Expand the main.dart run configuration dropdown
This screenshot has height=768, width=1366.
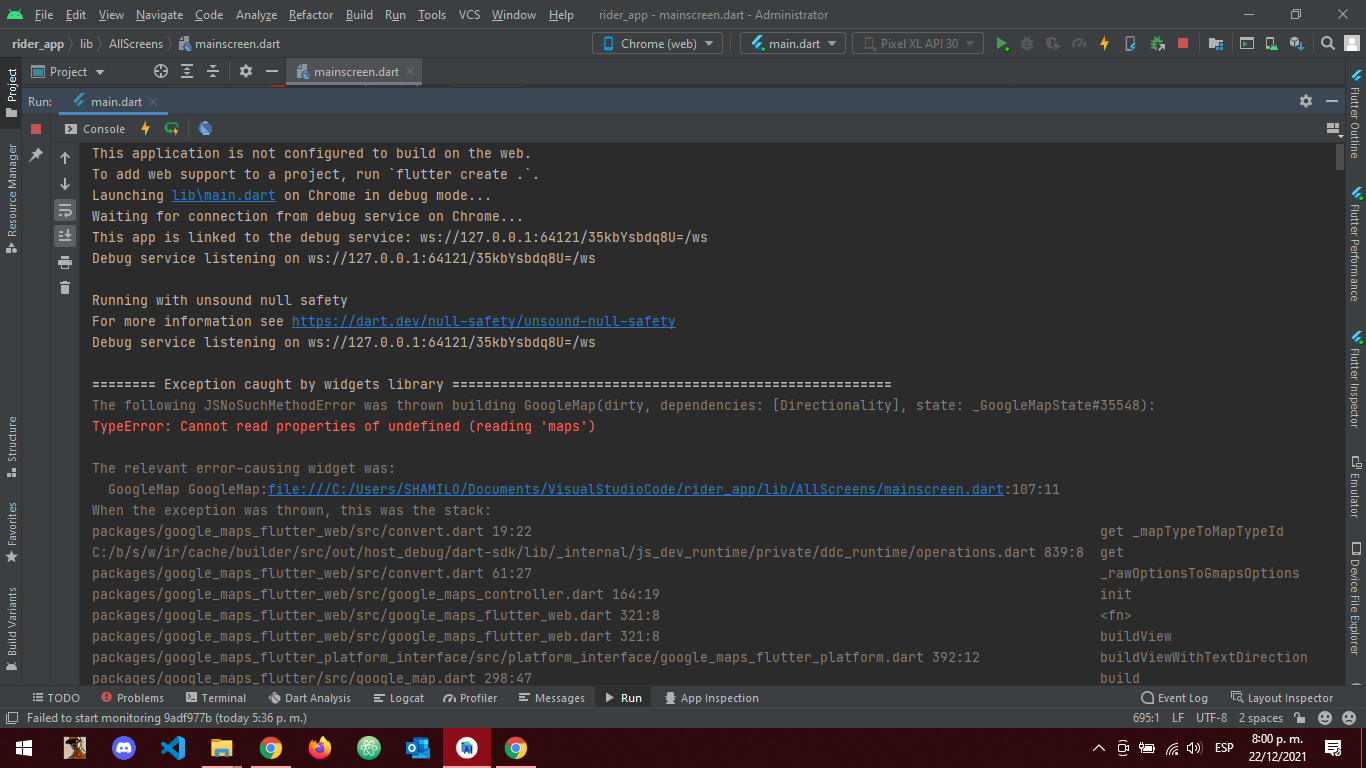point(793,44)
